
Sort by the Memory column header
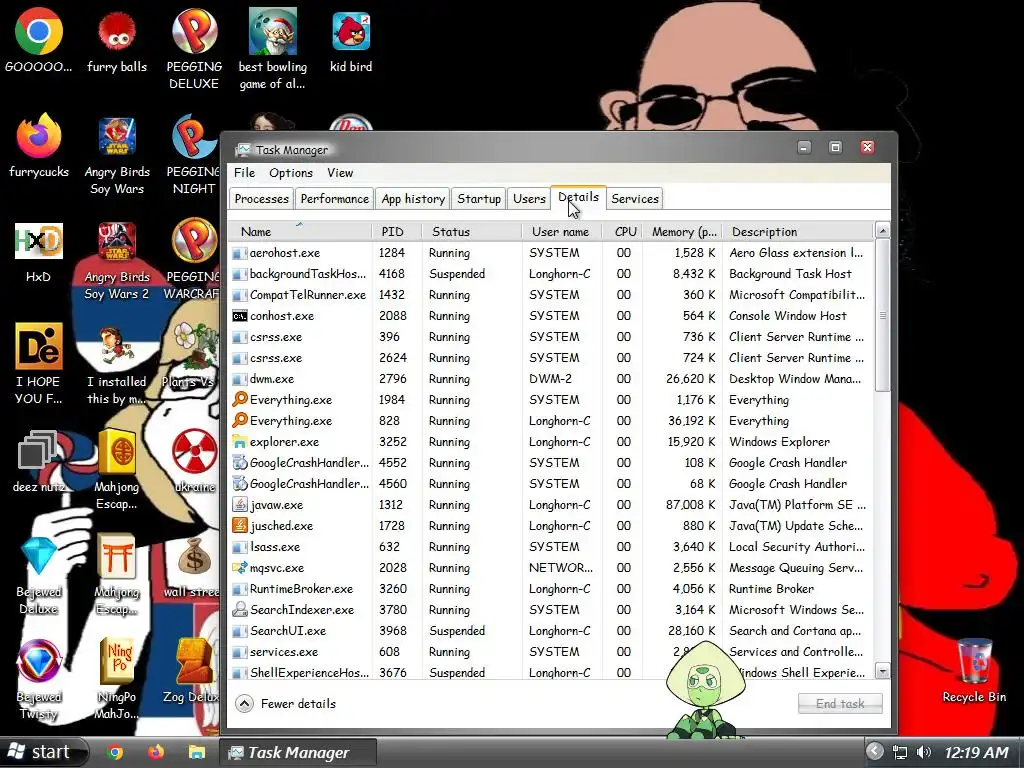pos(683,231)
